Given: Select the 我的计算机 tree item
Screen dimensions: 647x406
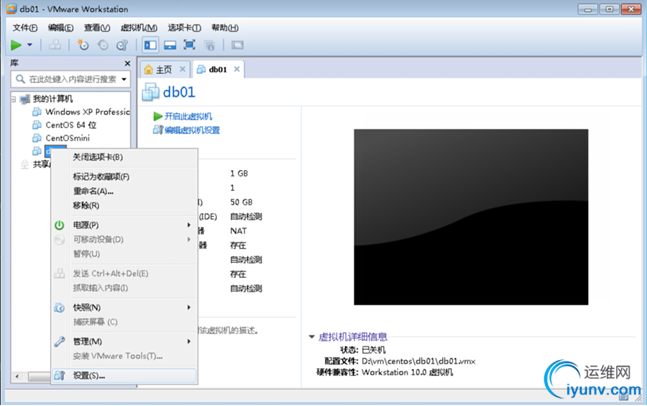Looking at the screenshot, I should pos(52,99).
